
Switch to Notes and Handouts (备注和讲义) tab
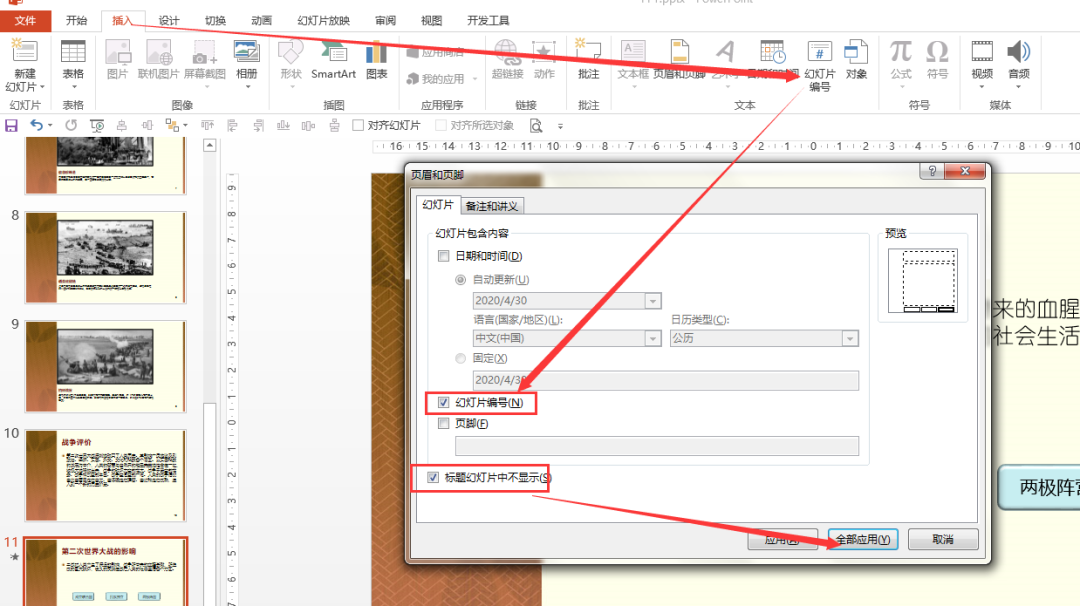[x=492, y=206]
